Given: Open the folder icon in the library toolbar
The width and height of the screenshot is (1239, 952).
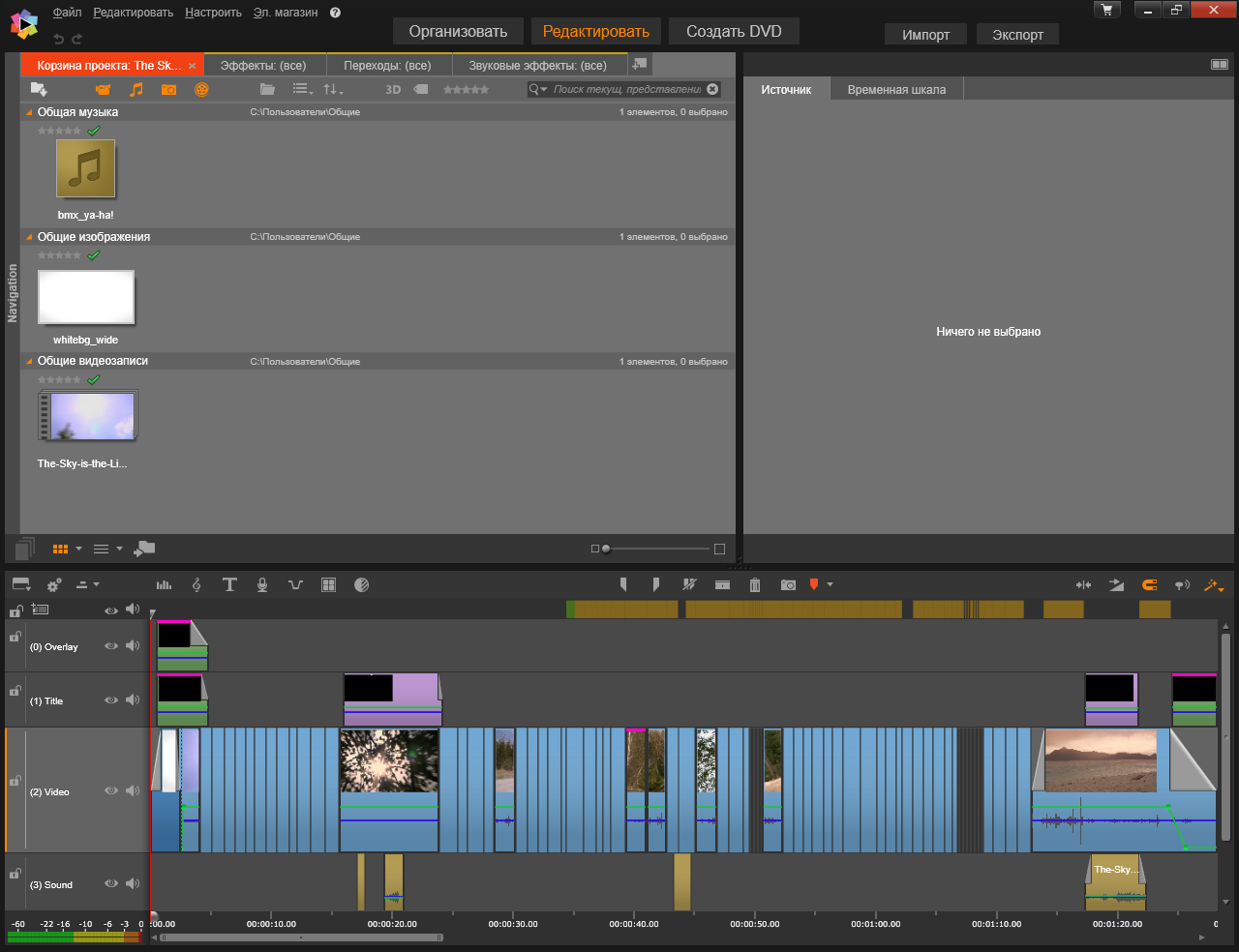Looking at the screenshot, I should (267, 89).
